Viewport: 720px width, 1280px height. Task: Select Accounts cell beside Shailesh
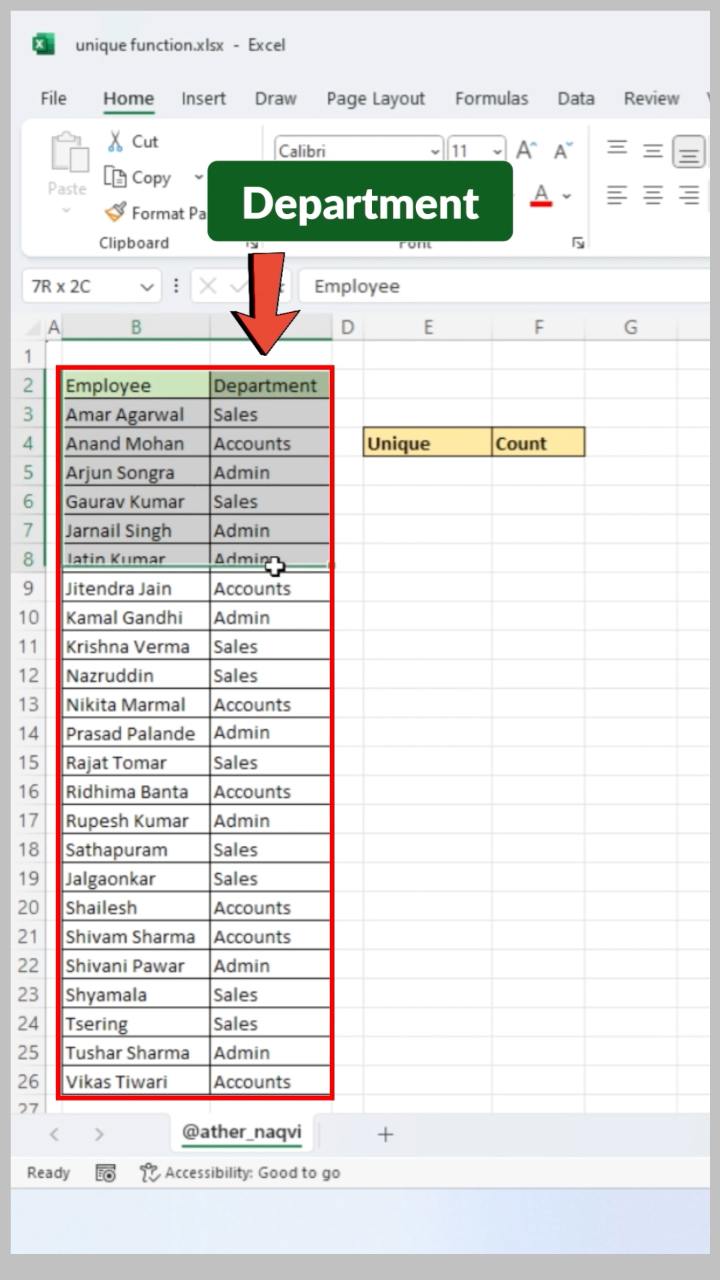(x=270, y=907)
